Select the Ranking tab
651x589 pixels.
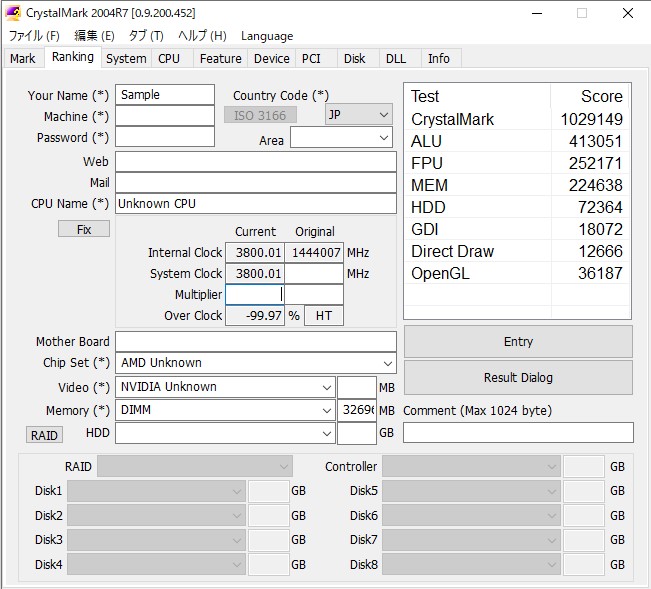[x=73, y=57]
